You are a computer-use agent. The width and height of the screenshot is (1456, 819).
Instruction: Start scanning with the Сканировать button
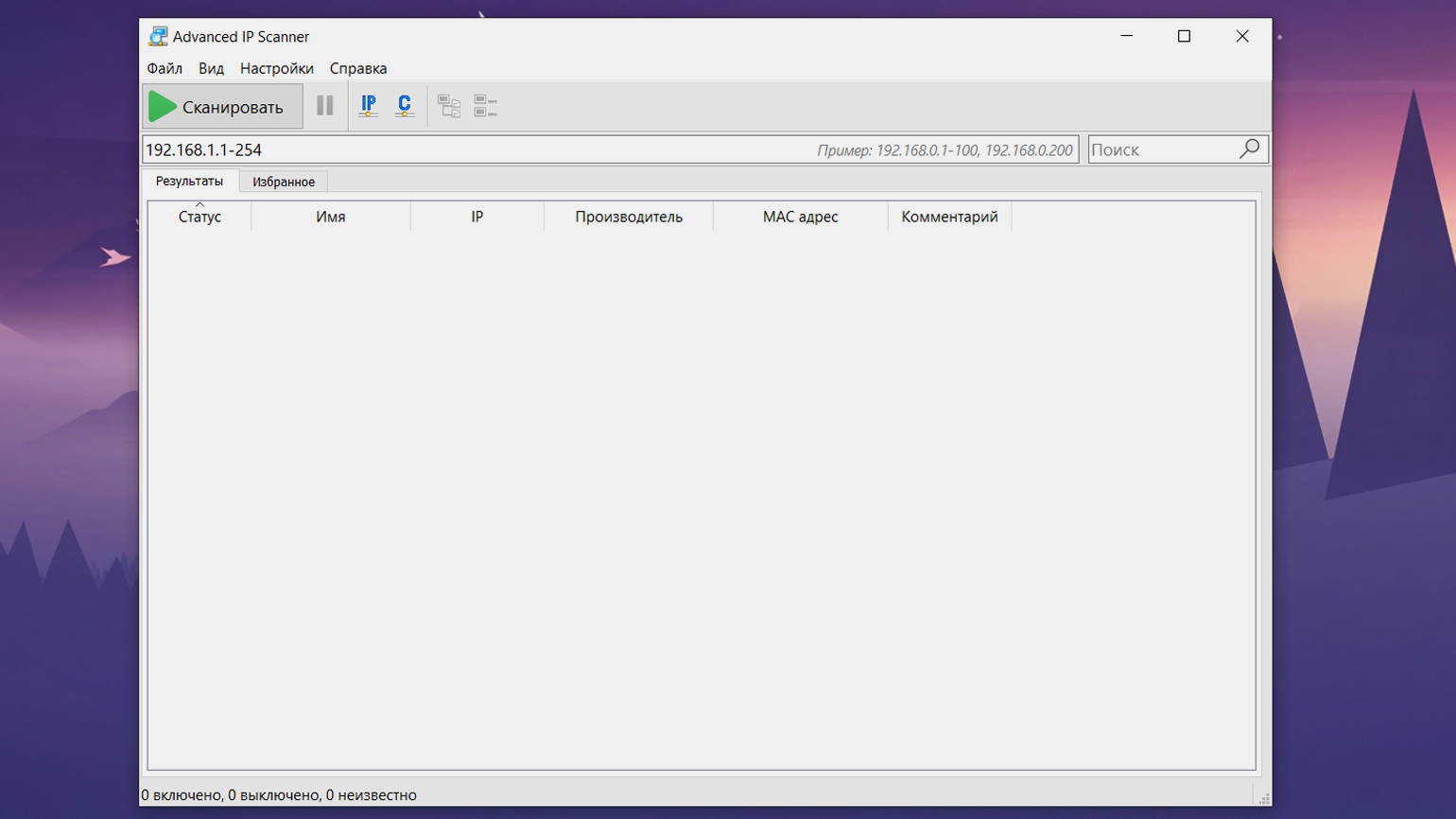[222, 106]
